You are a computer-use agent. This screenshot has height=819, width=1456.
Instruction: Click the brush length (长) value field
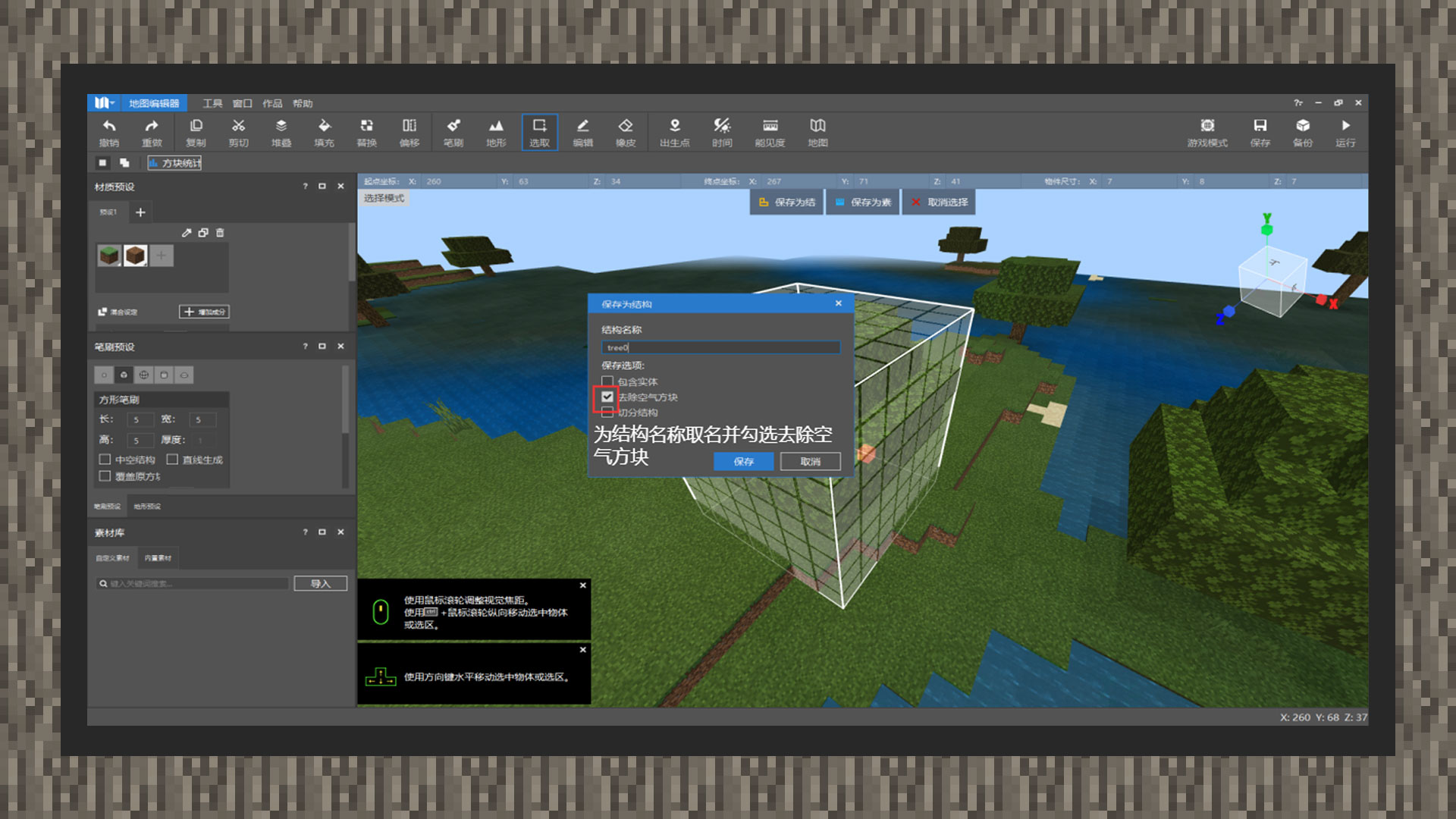click(141, 419)
